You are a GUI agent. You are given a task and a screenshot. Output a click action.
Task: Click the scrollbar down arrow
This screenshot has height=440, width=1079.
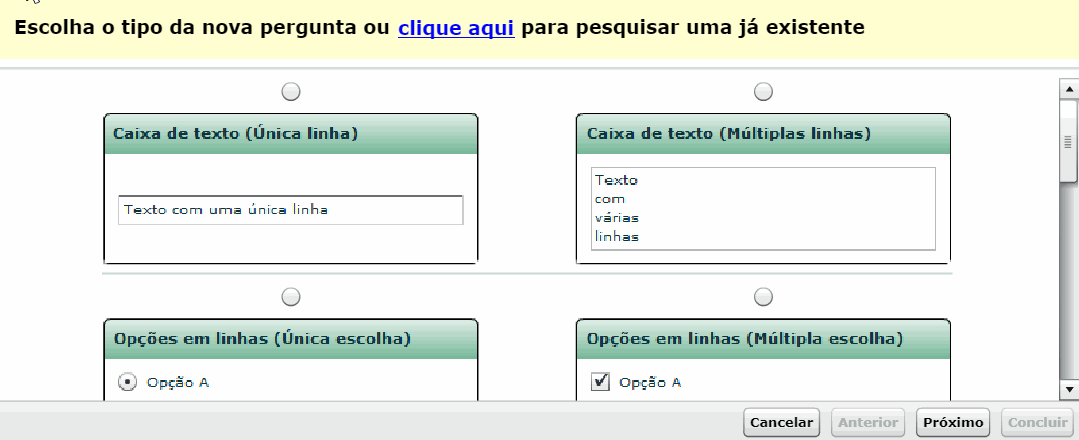[1069, 390]
